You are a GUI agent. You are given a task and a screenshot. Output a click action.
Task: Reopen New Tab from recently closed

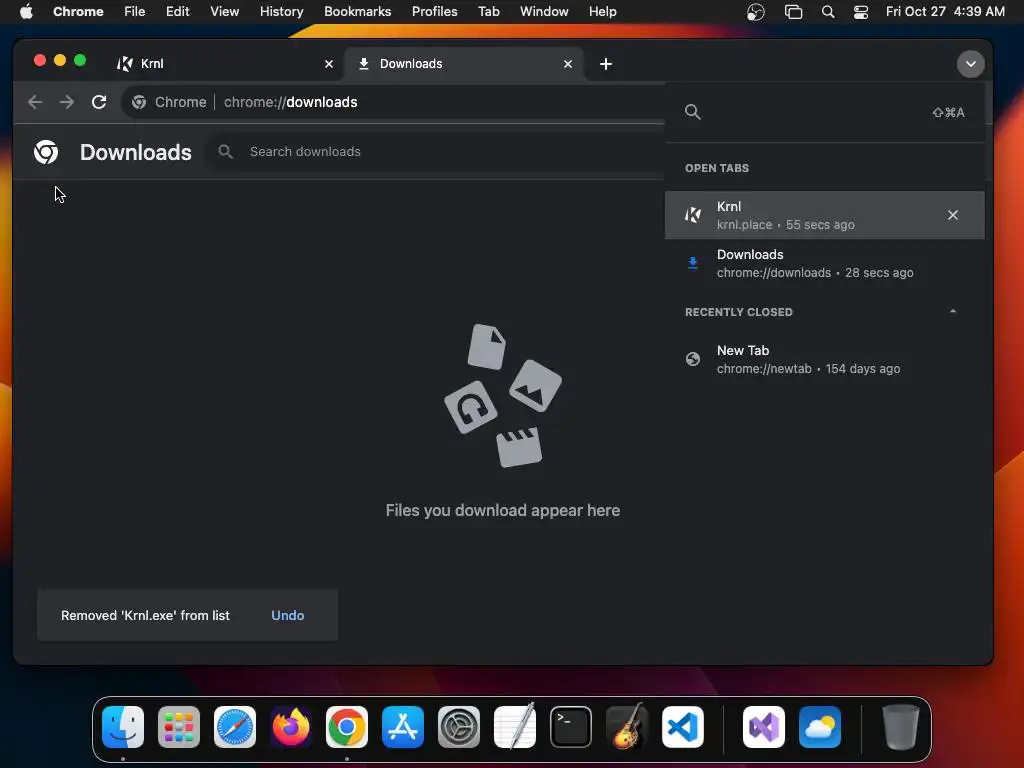[824, 359]
